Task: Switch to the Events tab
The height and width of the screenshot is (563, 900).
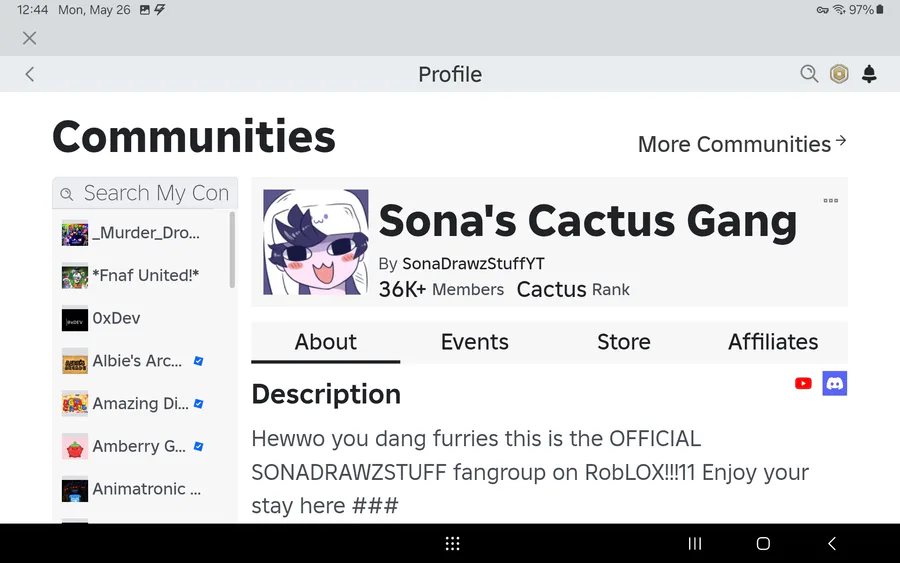Action: (475, 342)
